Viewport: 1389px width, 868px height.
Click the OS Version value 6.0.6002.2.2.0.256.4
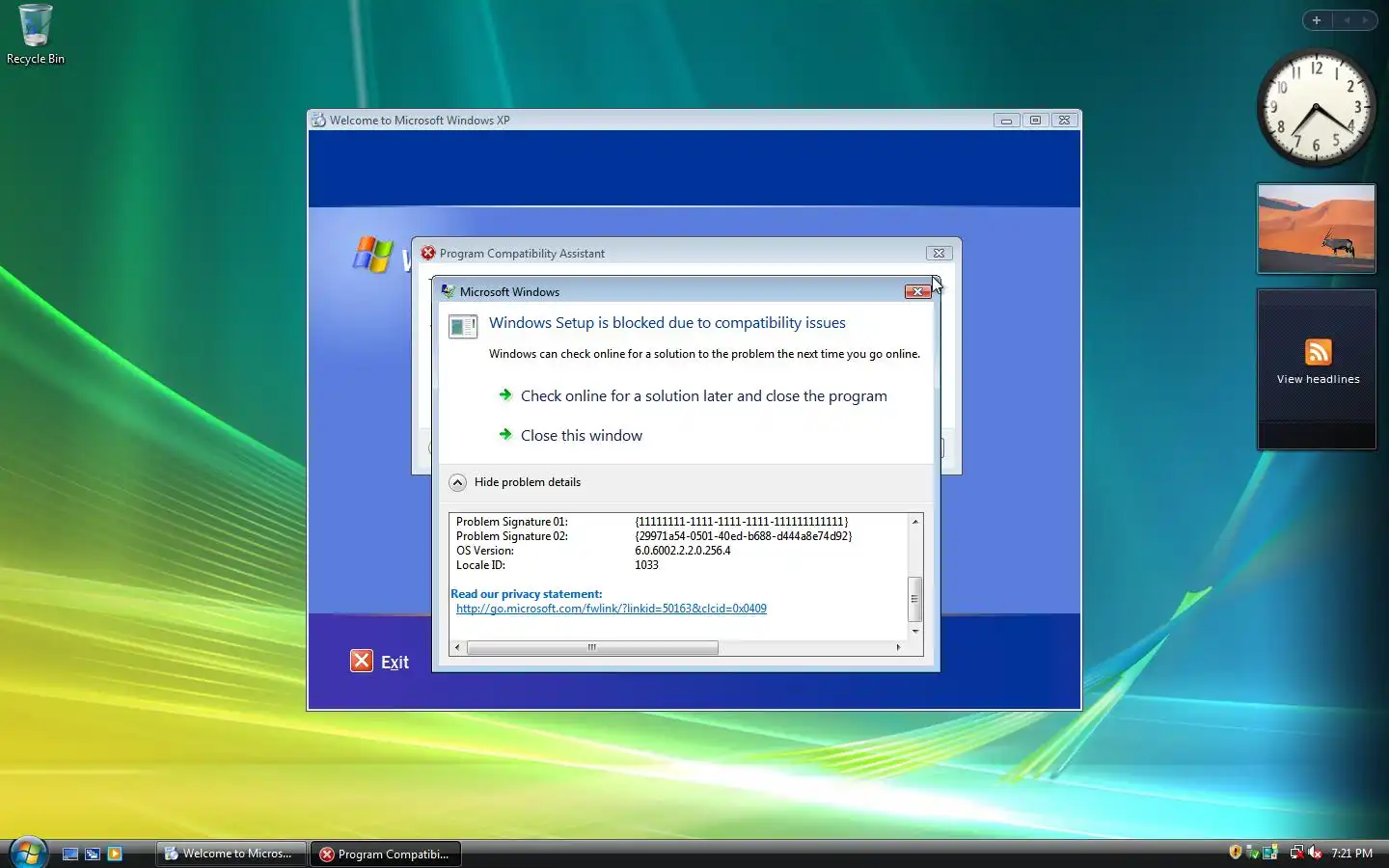(x=682, y=551)
